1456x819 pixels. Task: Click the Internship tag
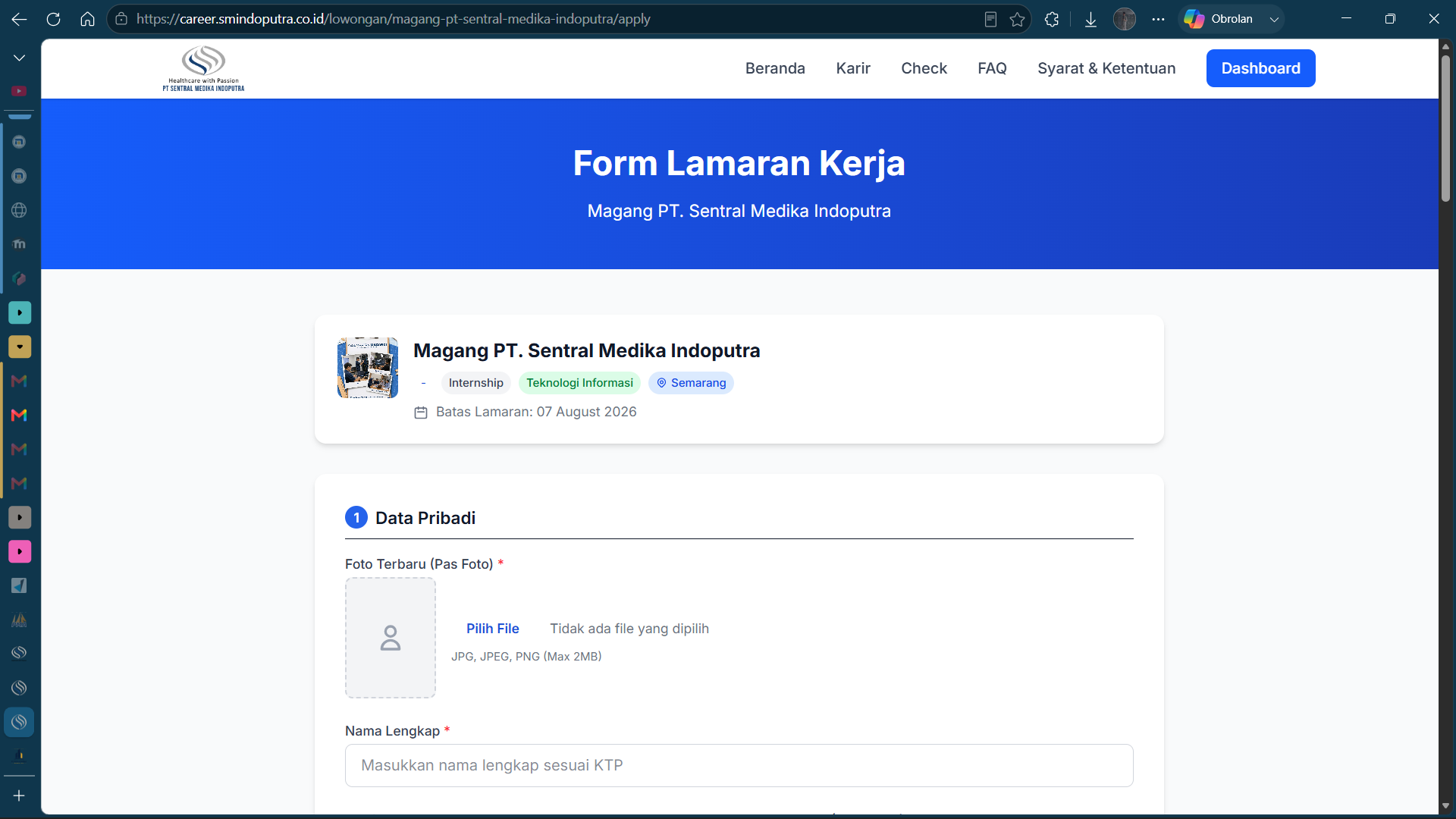coord(475,383)
